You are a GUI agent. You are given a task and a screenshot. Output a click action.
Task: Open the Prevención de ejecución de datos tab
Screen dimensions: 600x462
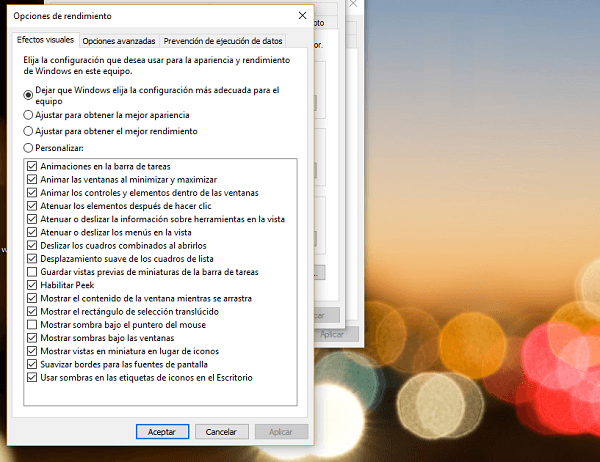click(x=225, y=41)
